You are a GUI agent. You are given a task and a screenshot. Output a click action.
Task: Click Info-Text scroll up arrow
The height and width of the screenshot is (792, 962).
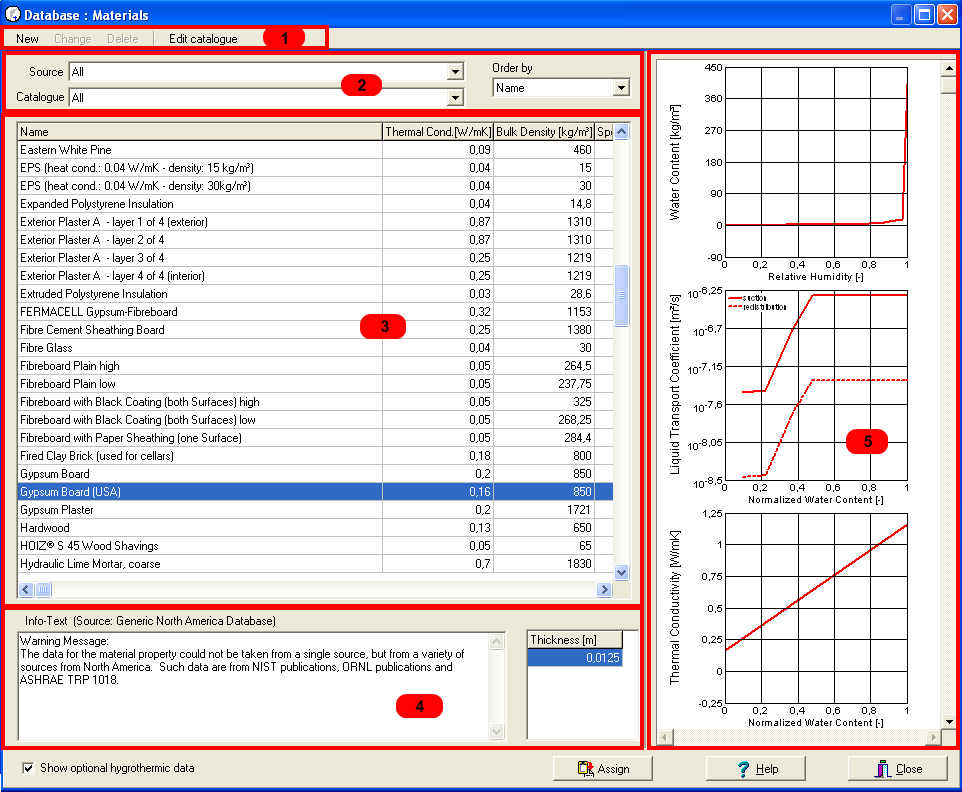coord(497,642)
